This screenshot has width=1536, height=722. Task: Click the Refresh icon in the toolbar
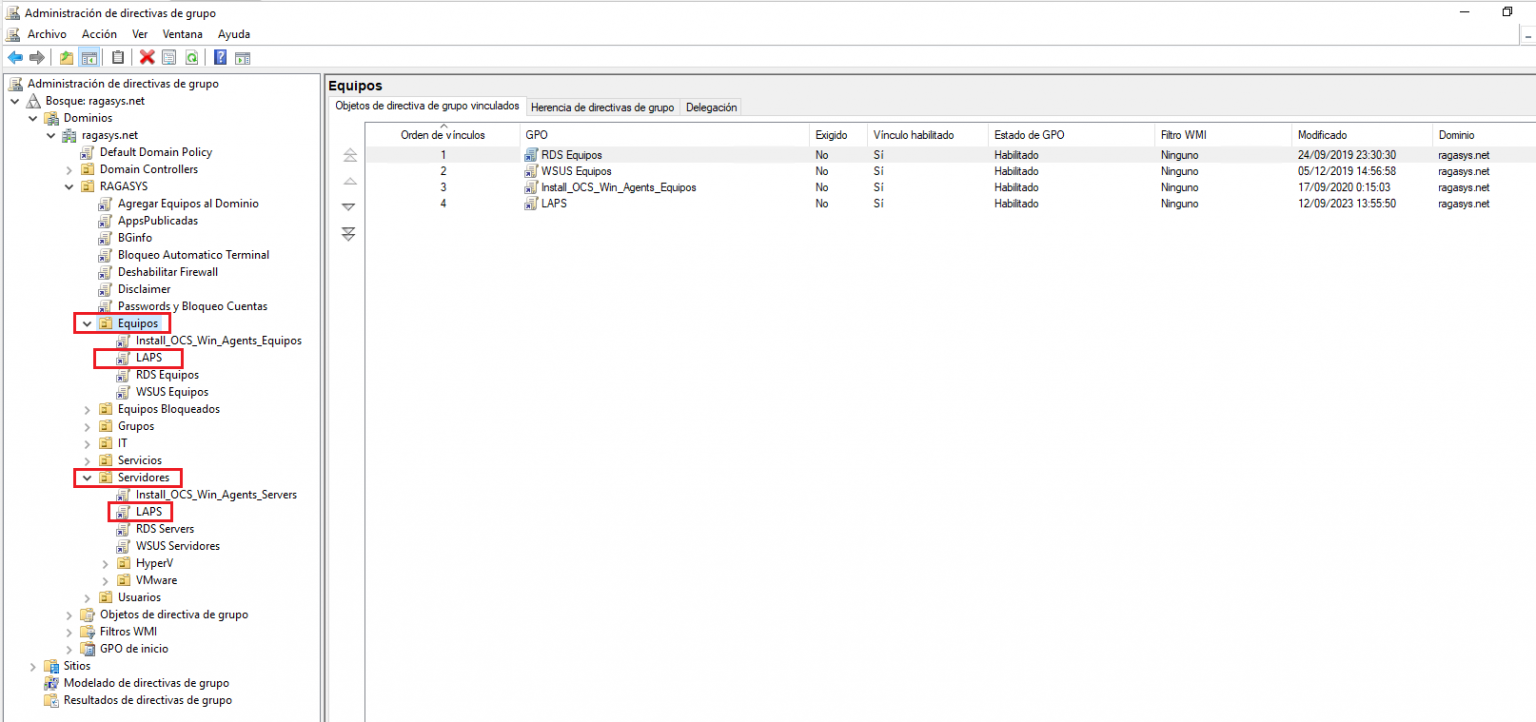(x=191, y=57)
